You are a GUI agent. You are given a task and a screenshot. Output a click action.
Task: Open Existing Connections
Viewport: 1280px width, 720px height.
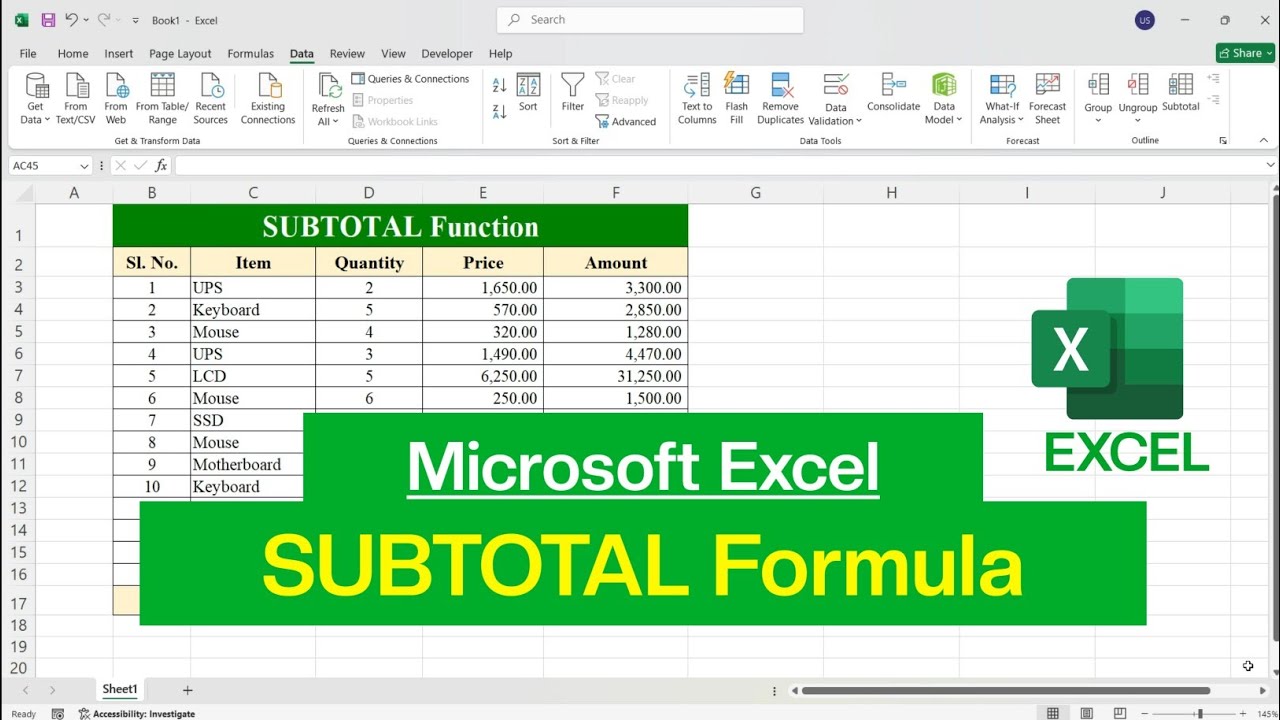(x=268, y=99)
